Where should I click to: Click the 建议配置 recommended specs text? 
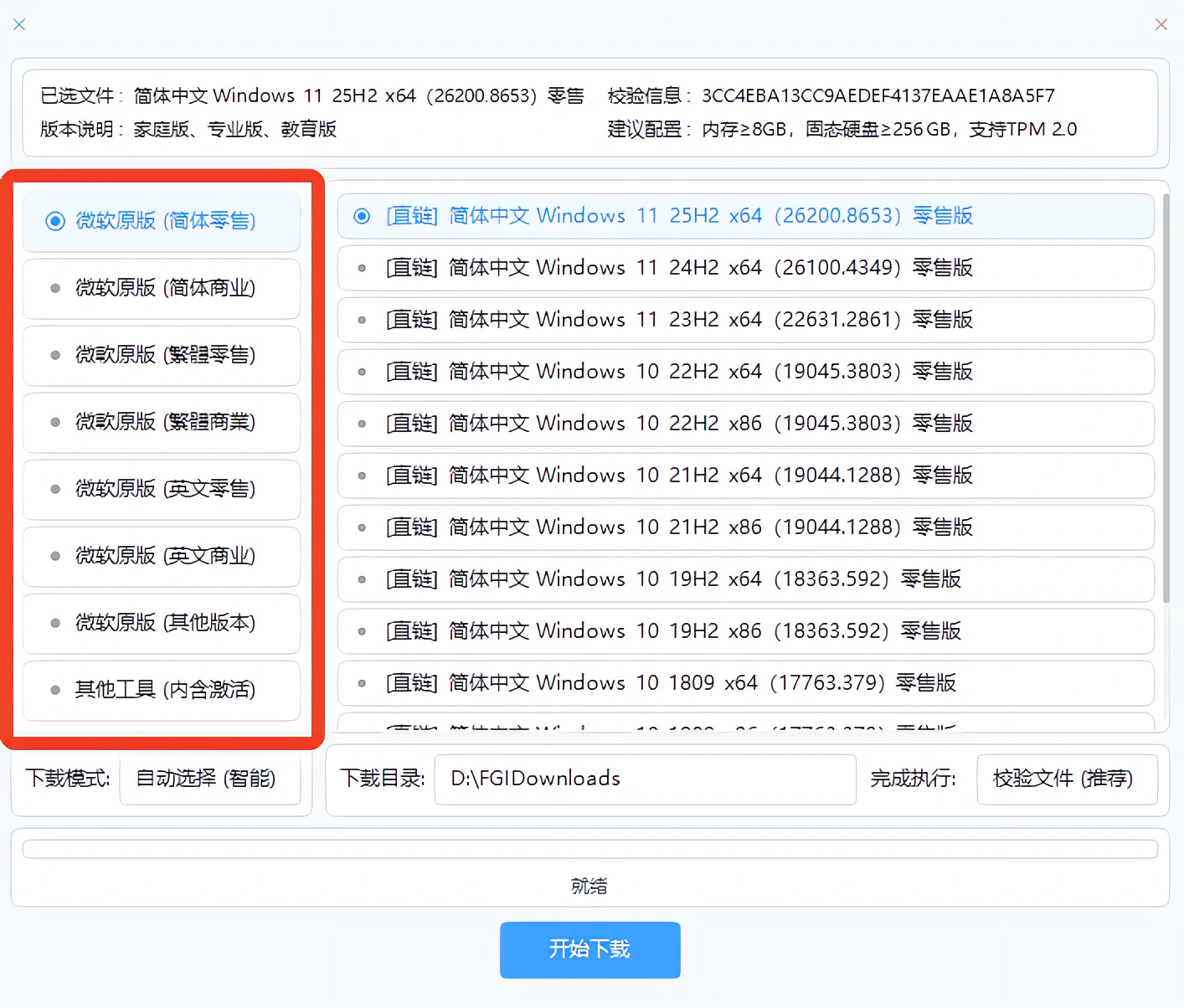click(x=889, y=130)
